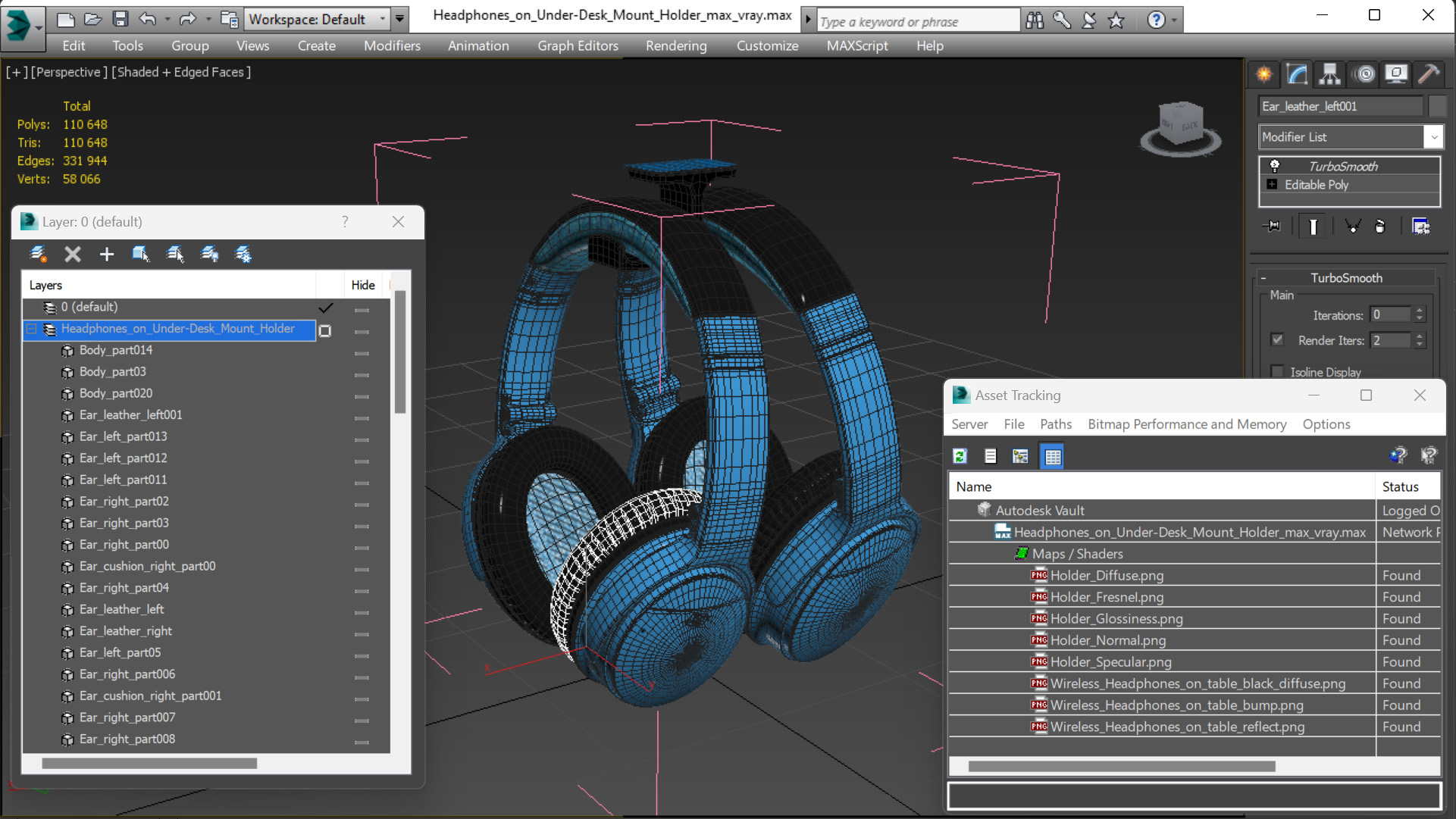Click the Save File toolbar icon
1456x819 pixels.
(x=120, y=19)
